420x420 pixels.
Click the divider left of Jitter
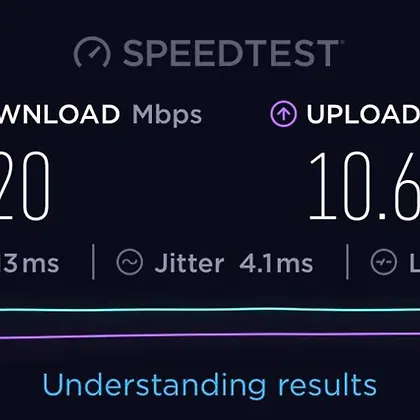tap(93, 262)
